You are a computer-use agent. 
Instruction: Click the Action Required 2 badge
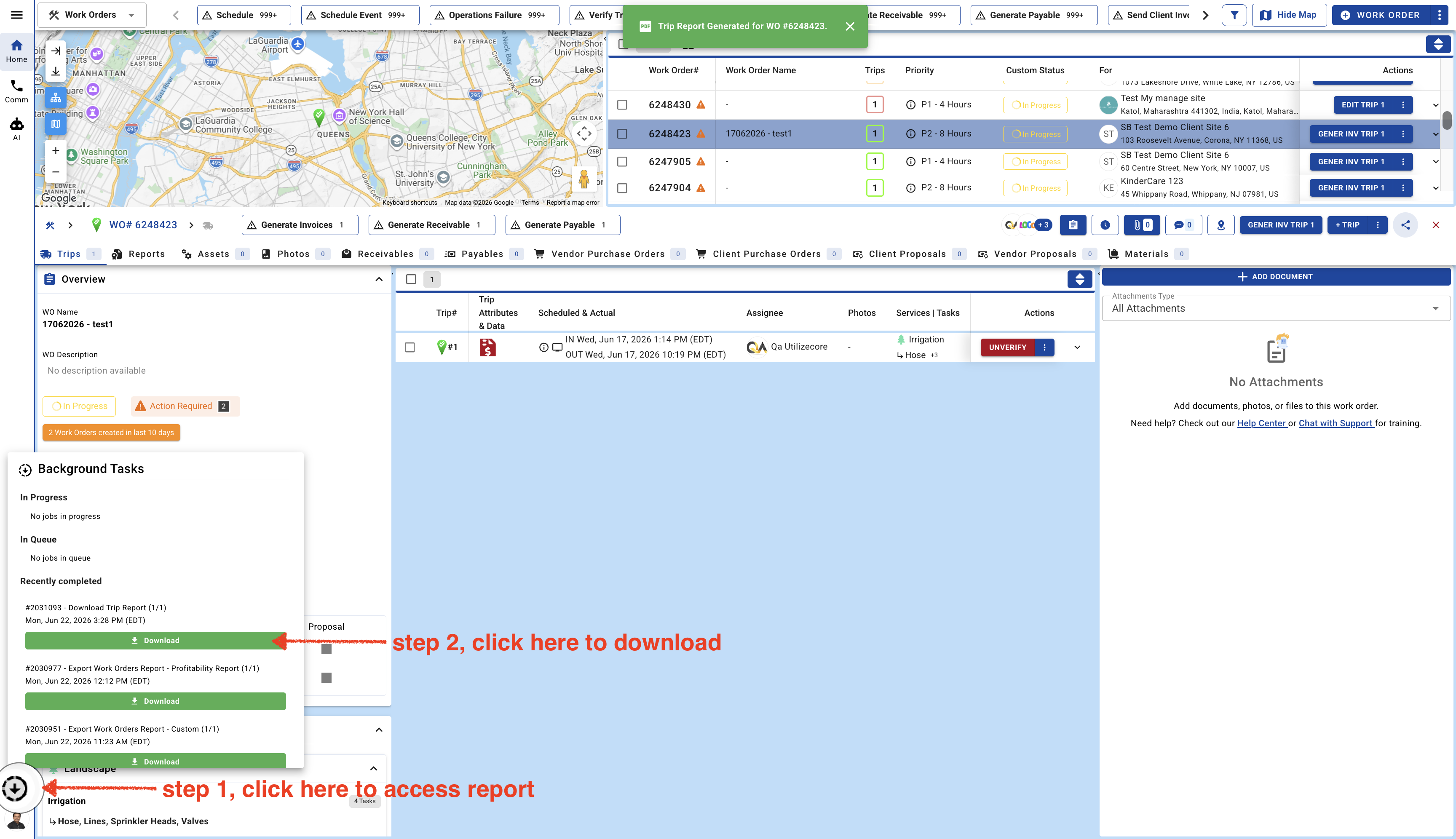(185, 406)
